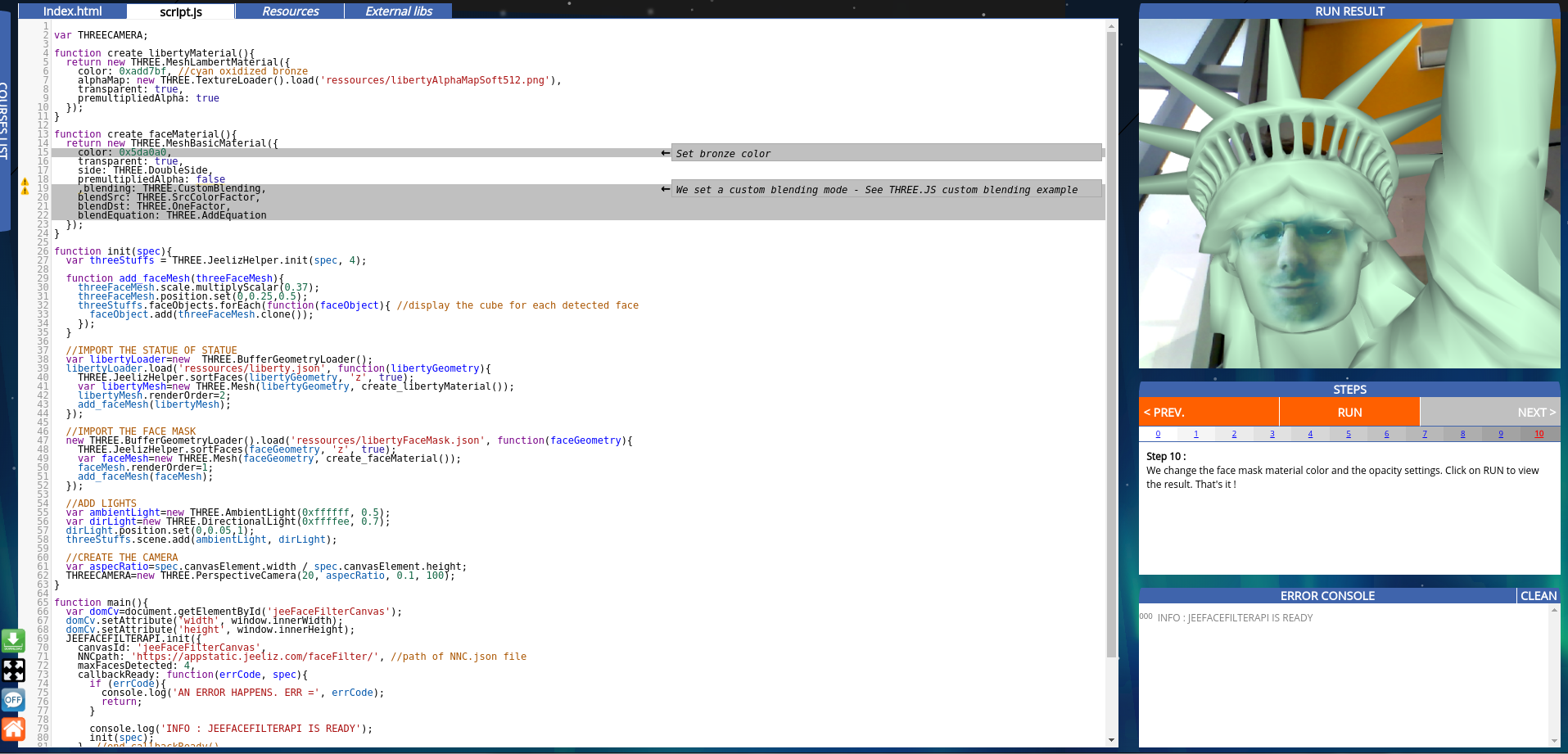Click the error console scrollbar down arrow
This screenshot has width=1568, height=754.
click(x=1554, y=741)
